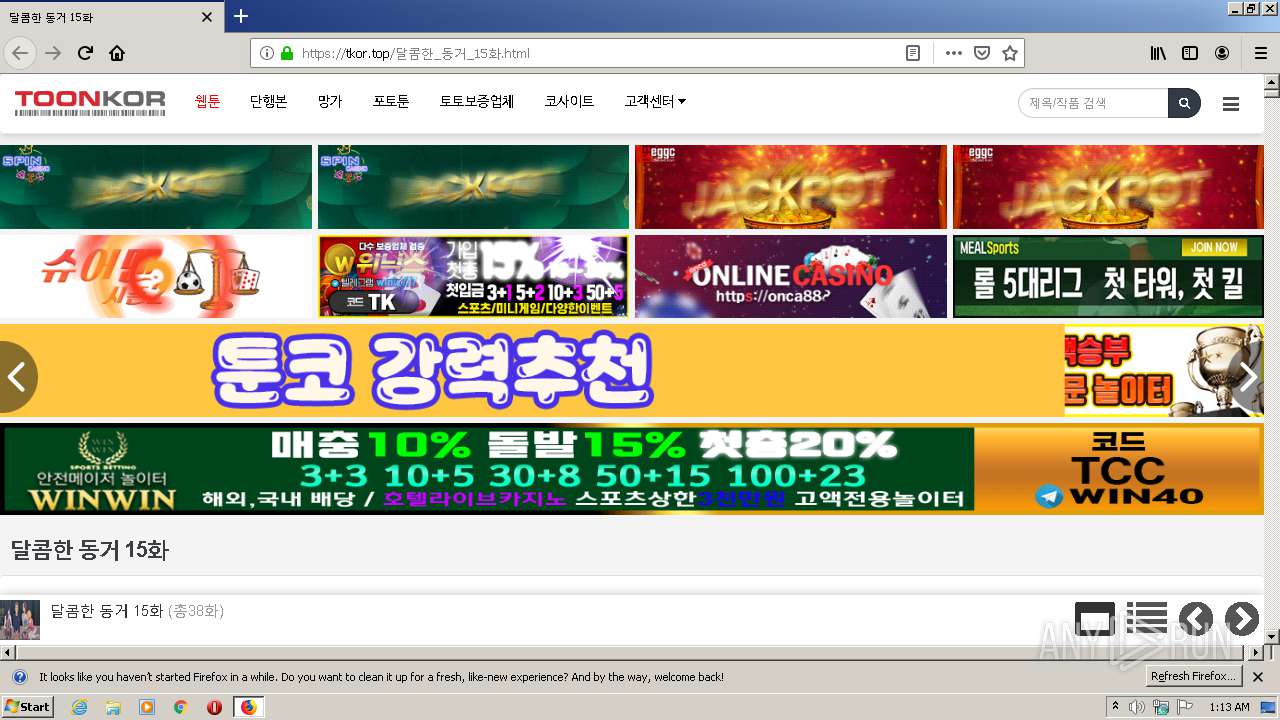This screenshot has height=720, width=1280.
Task: Go to next episode arrow
Action: [1242, 619]
